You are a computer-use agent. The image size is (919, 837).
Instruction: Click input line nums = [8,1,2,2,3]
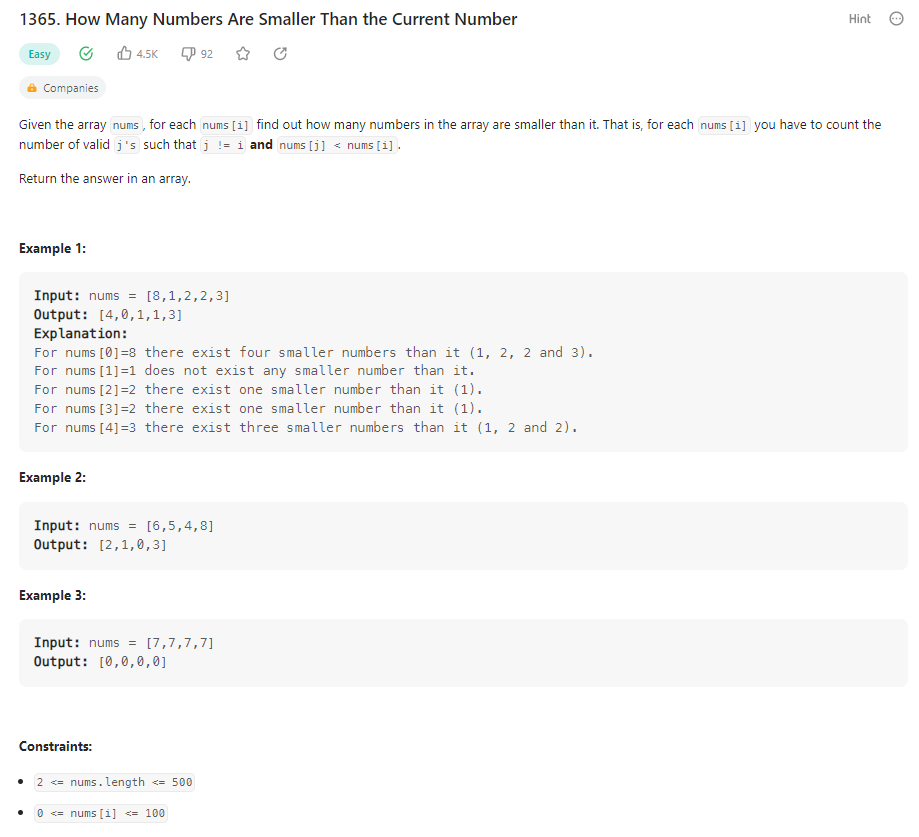132,295
